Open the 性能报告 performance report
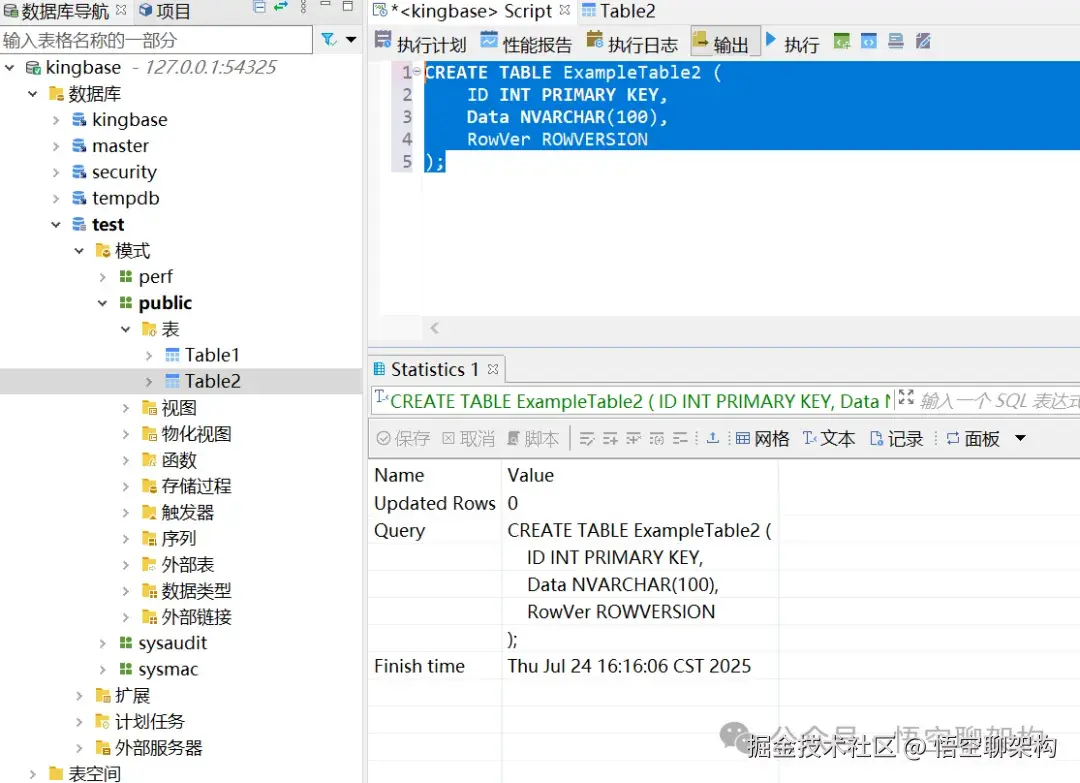The image size is (1080, 783). [526, 43]
